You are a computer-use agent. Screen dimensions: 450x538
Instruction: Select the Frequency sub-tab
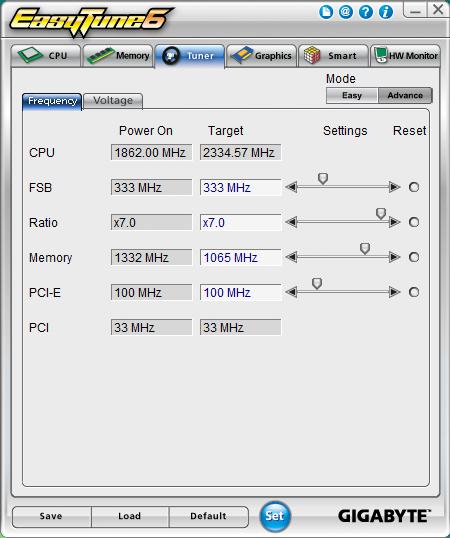coord(52,102)
